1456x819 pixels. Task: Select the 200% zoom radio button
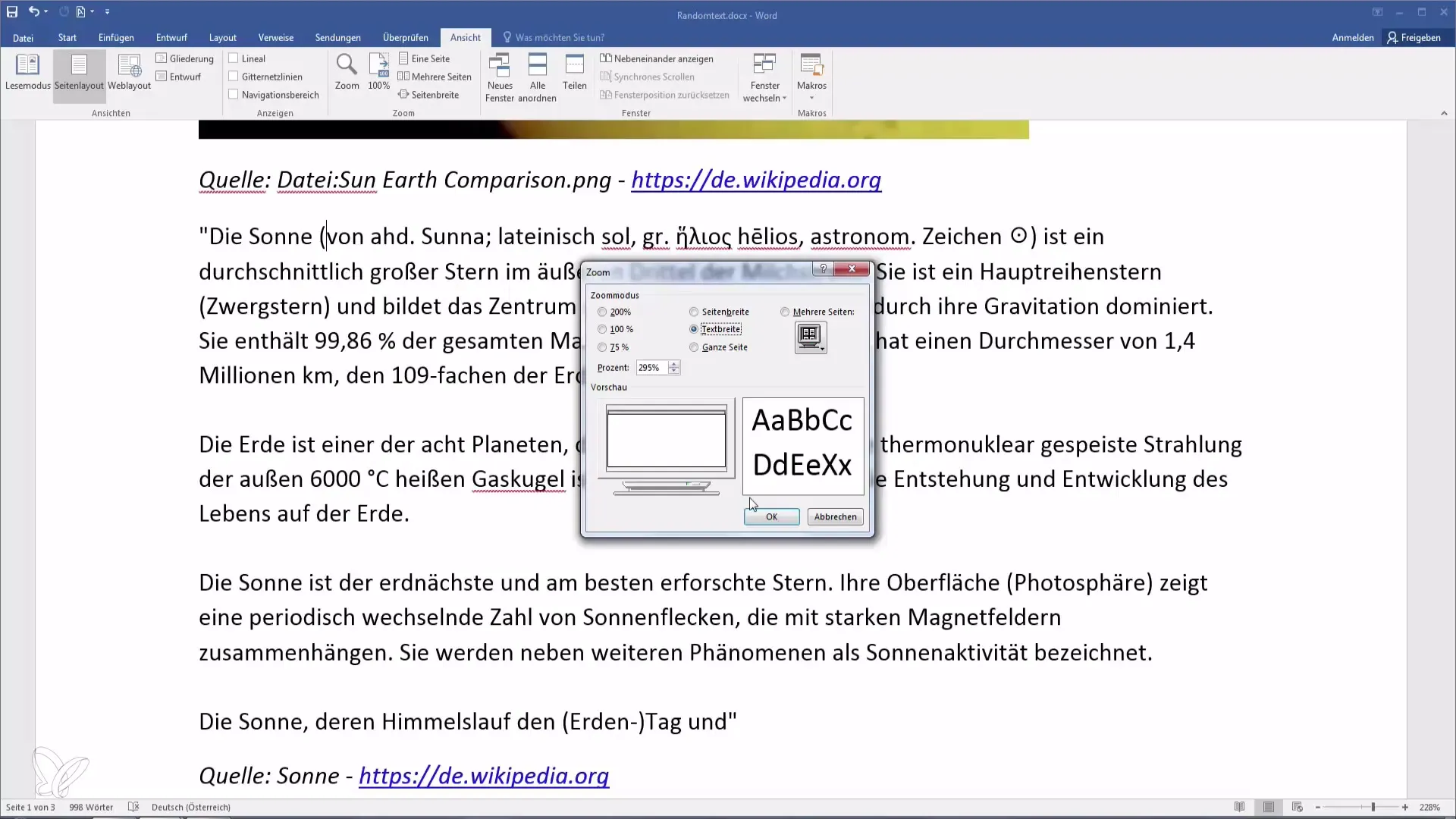(x=602, y=312)
